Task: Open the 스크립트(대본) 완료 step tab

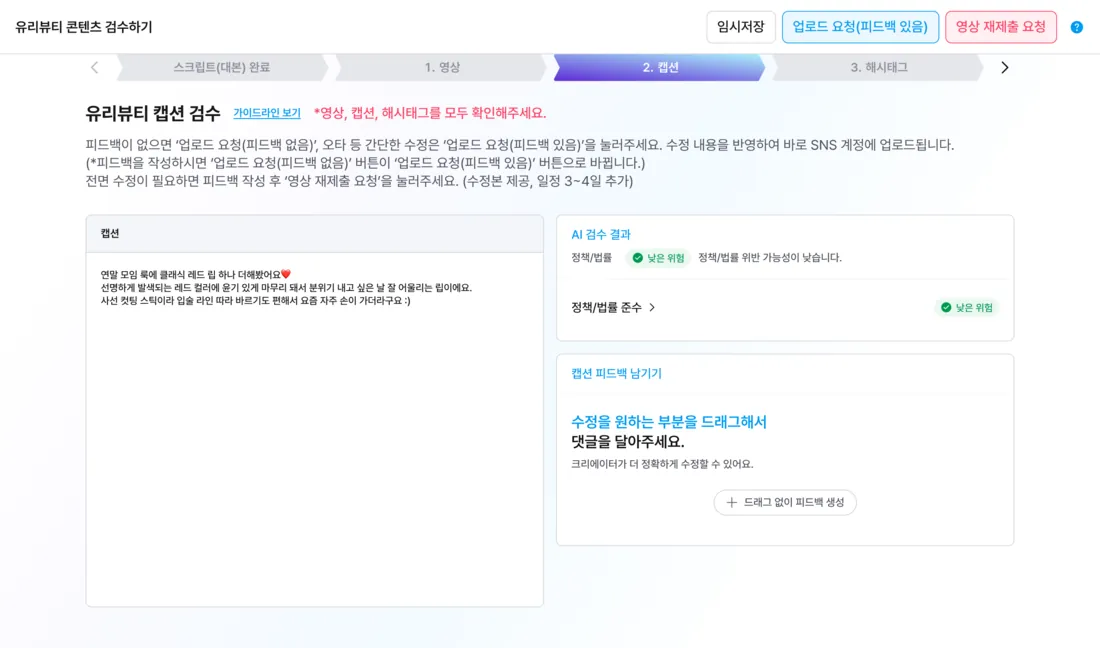Action: pyautogui.click(x=222, y=67)
